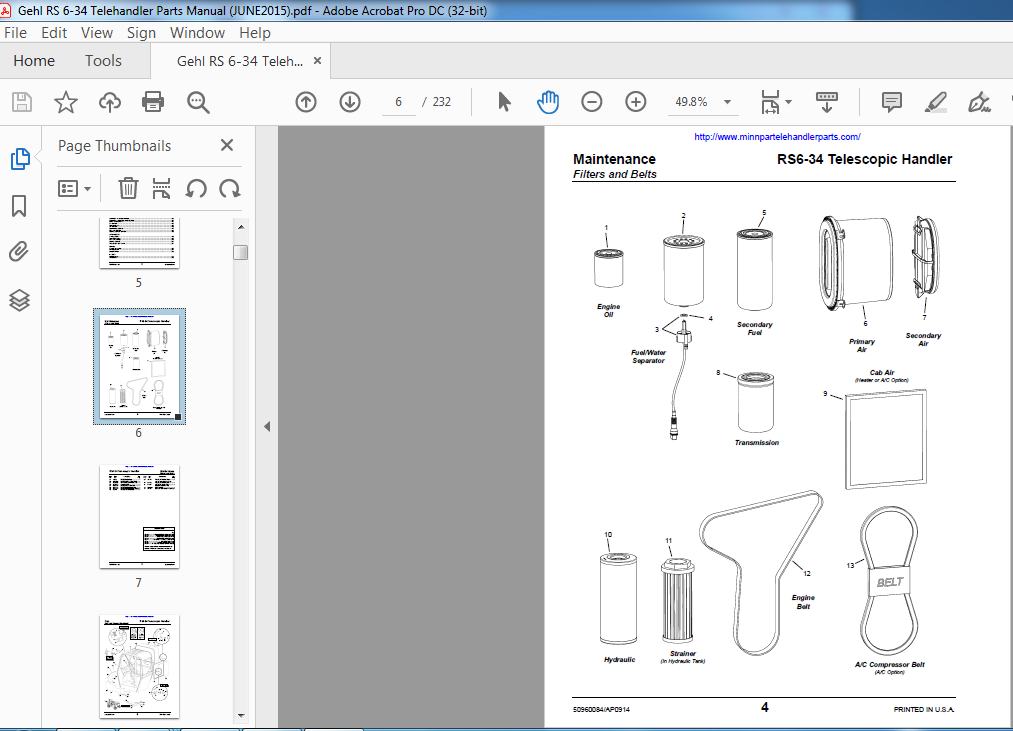
Task: Click the thumbnail scrollbar handle
Action: coord(241,252)
